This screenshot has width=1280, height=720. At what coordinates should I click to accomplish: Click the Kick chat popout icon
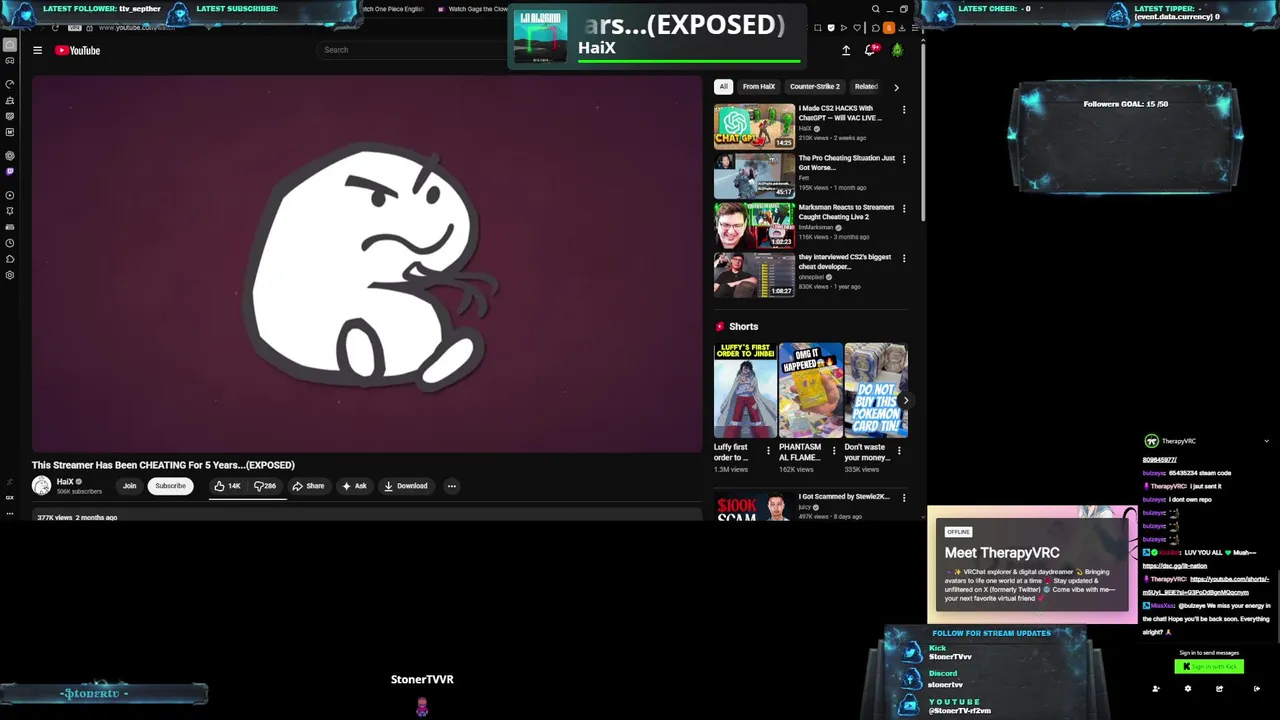1219,688
